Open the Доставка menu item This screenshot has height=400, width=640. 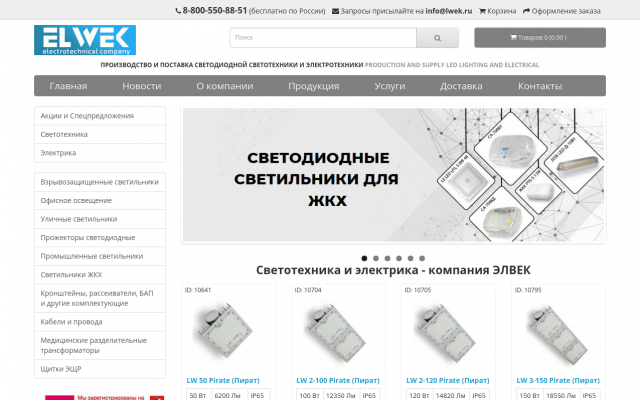(x=461, y=86)
